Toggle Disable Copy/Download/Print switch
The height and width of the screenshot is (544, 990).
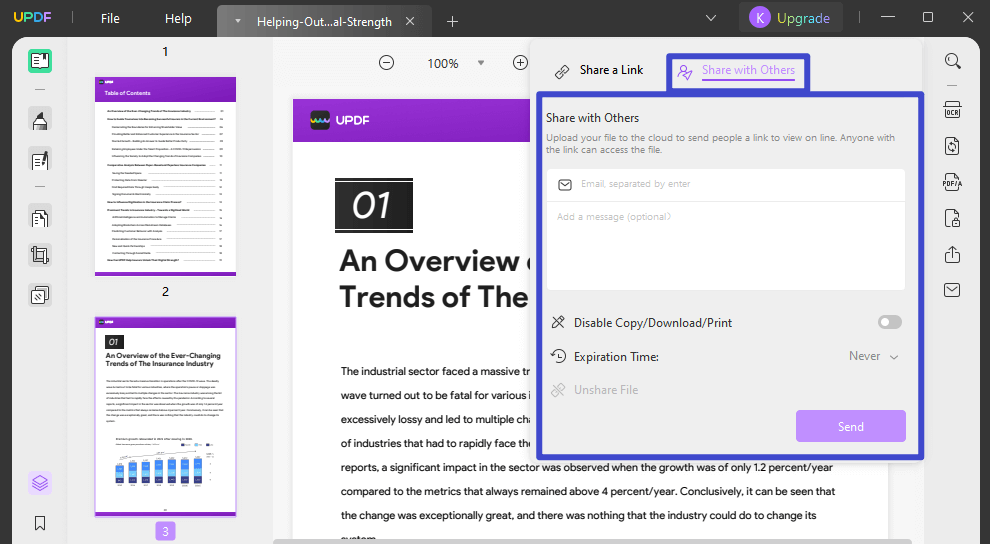tap(890, 322)
